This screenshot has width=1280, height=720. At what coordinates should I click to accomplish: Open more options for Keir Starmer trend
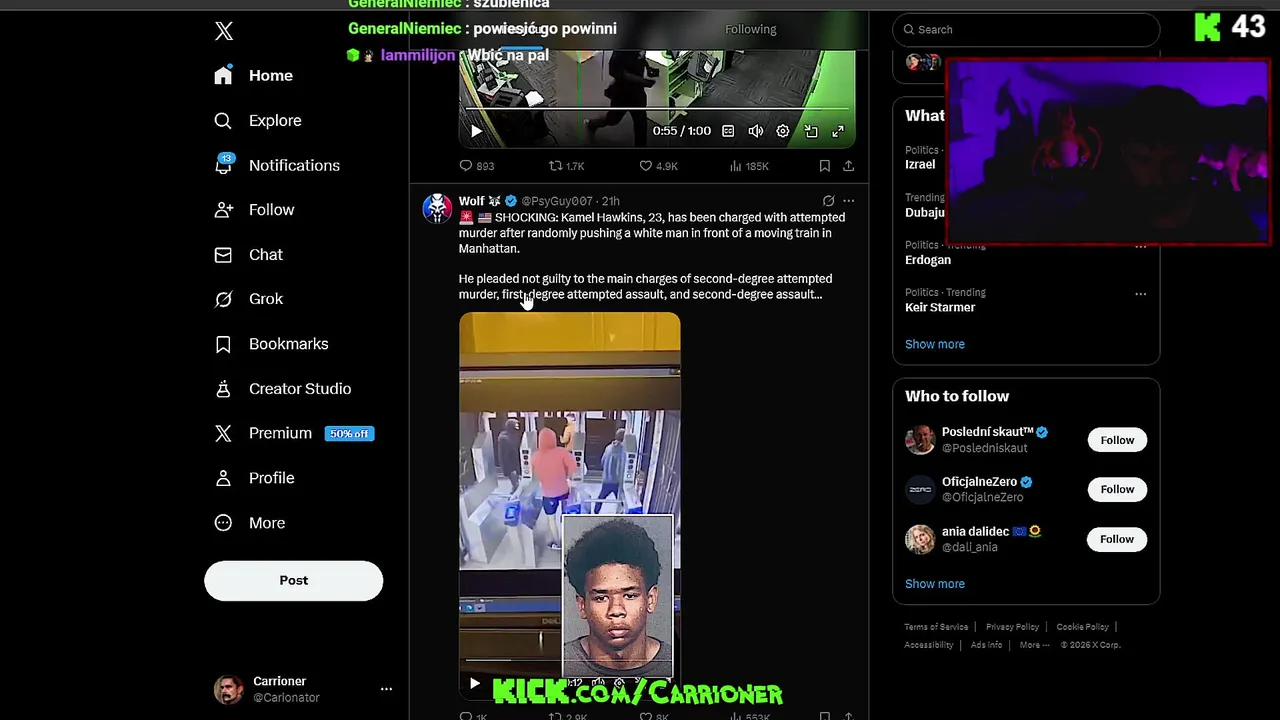pyautogui.click(x=1140, y=294)
